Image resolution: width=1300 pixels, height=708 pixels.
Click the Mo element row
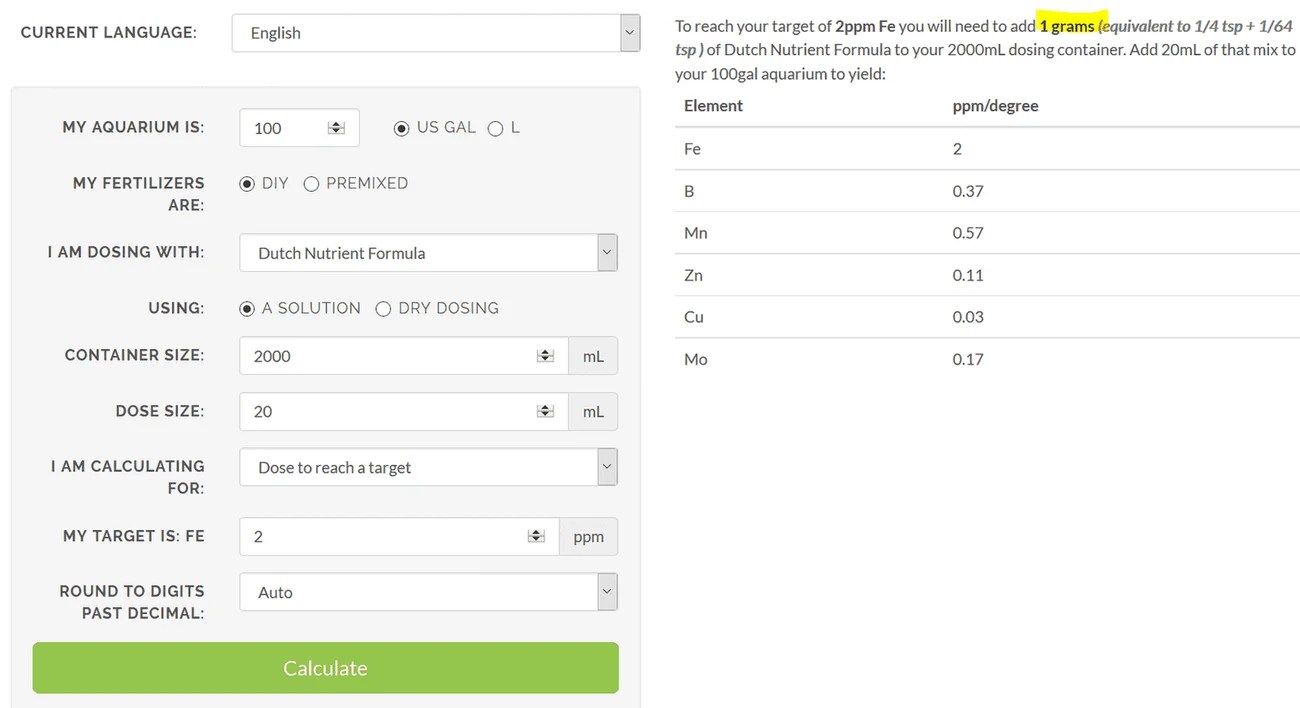point(987,359)
